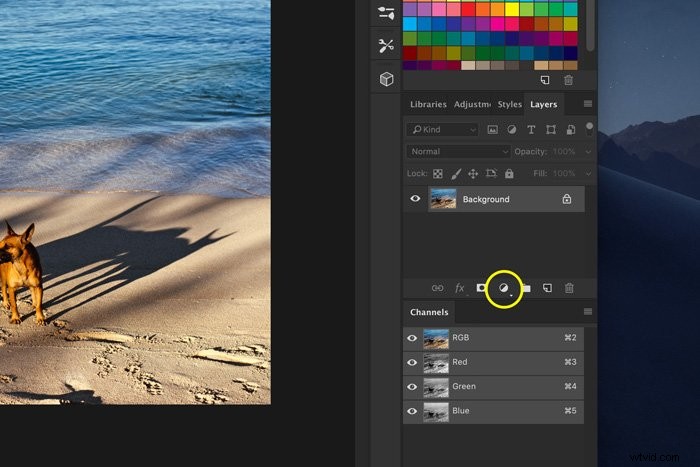Click the Swatches panel scrollbar

(590, 26)
